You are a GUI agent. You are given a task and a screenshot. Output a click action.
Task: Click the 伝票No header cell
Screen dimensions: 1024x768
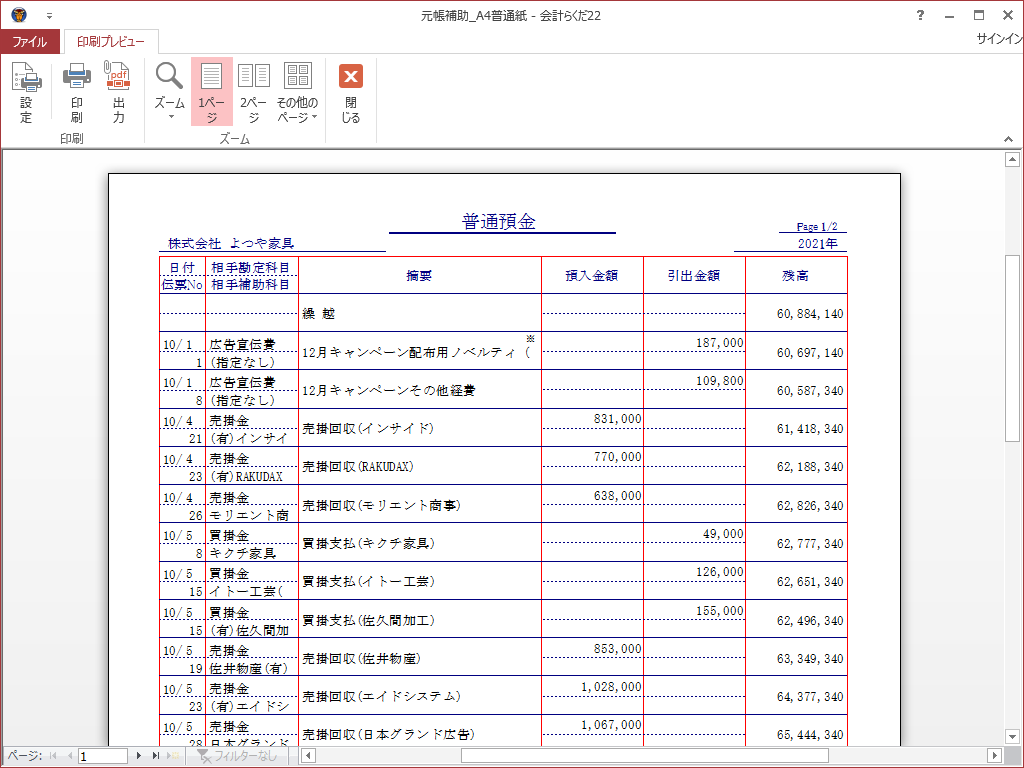pyautogui.click(x=182, y=285)
